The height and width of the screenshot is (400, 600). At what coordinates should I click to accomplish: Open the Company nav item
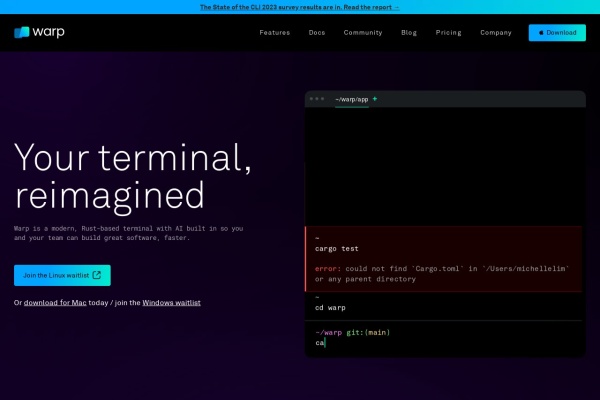coord(496,33)
